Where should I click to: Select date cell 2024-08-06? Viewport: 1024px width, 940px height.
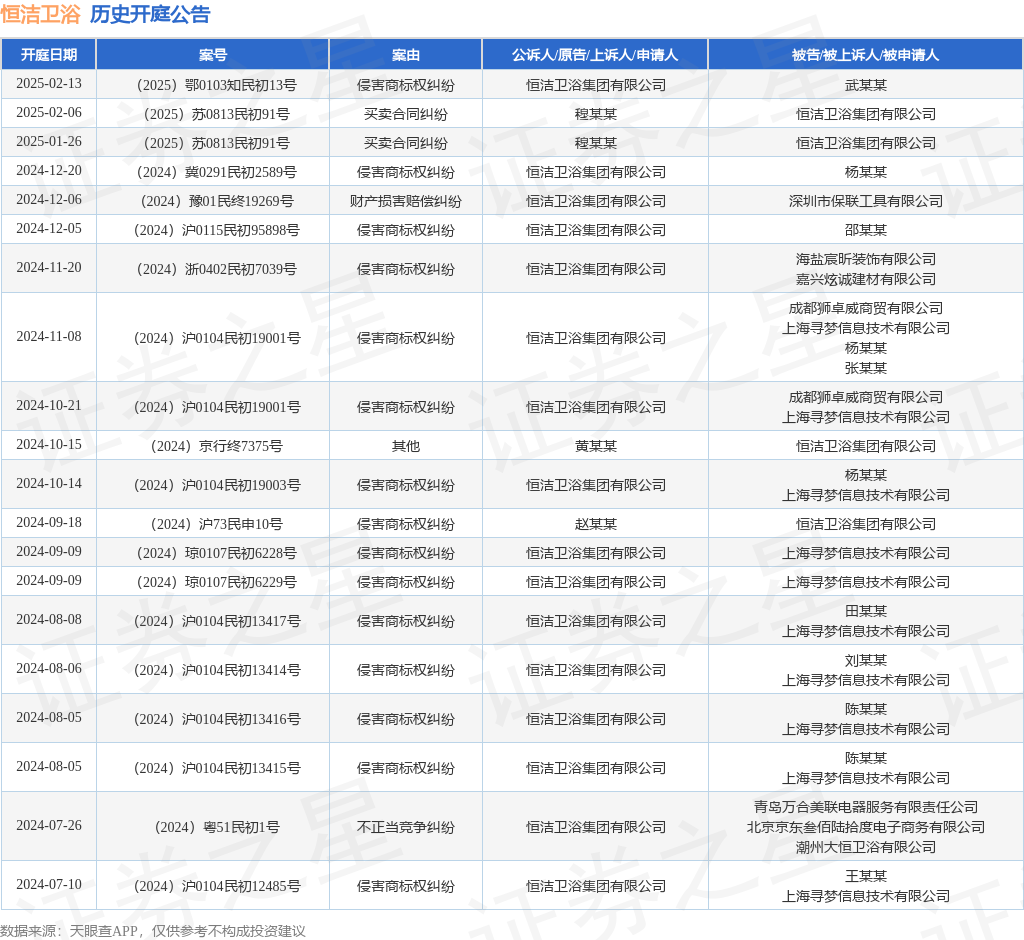49,668
